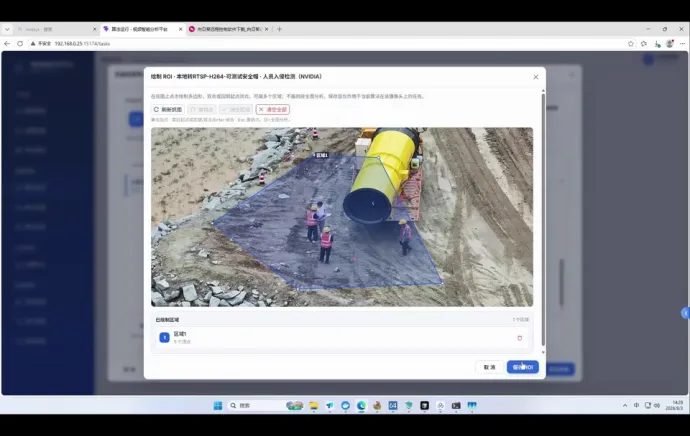Click the address bar showing 192.168.0.25
This screenshot has width=690, height=437.
coord(326,44)
